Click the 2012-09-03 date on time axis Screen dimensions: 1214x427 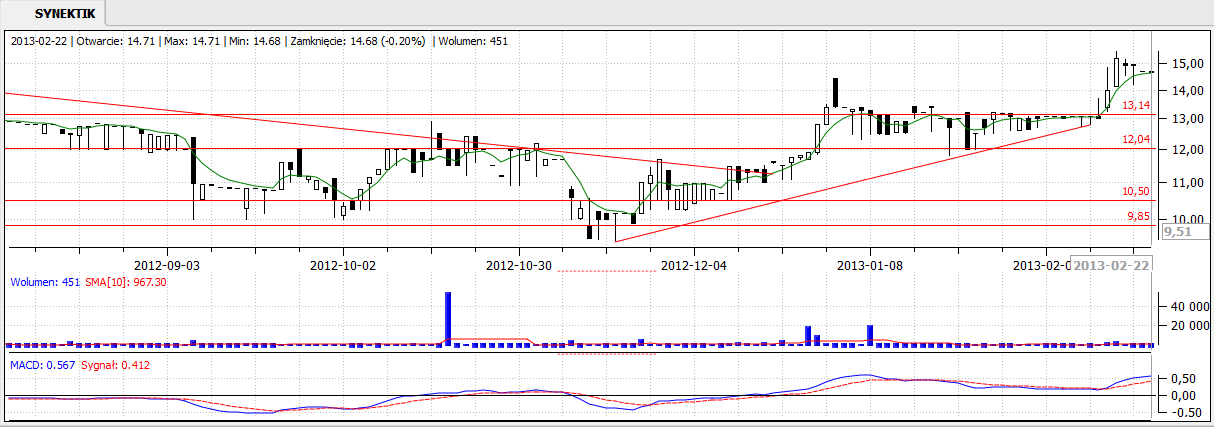167,265
